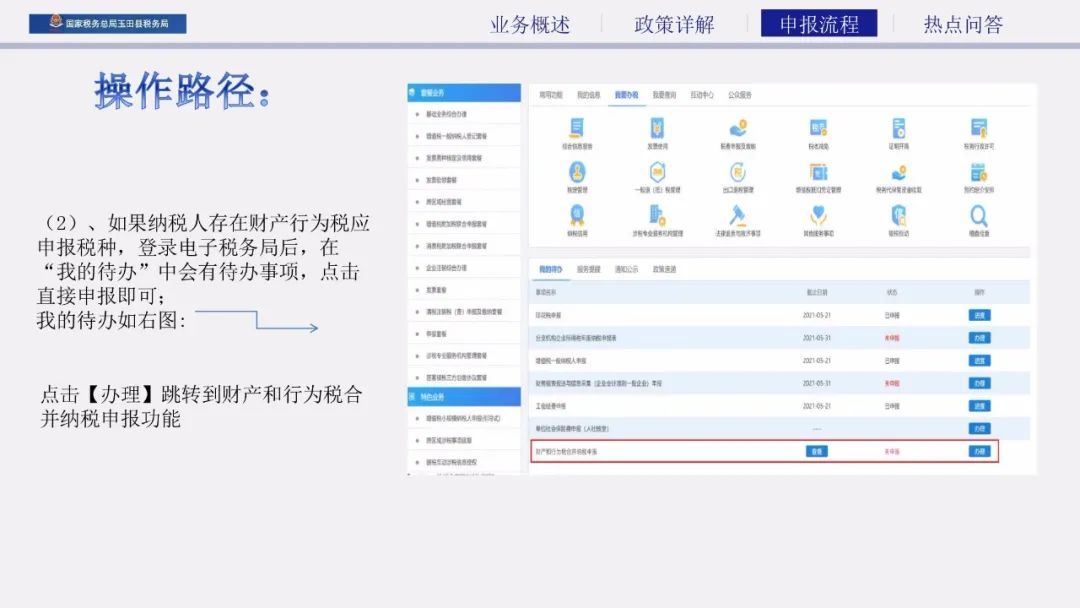Go to the 热点问答 slide section
1080x608 pixels.
coord(963,25)
